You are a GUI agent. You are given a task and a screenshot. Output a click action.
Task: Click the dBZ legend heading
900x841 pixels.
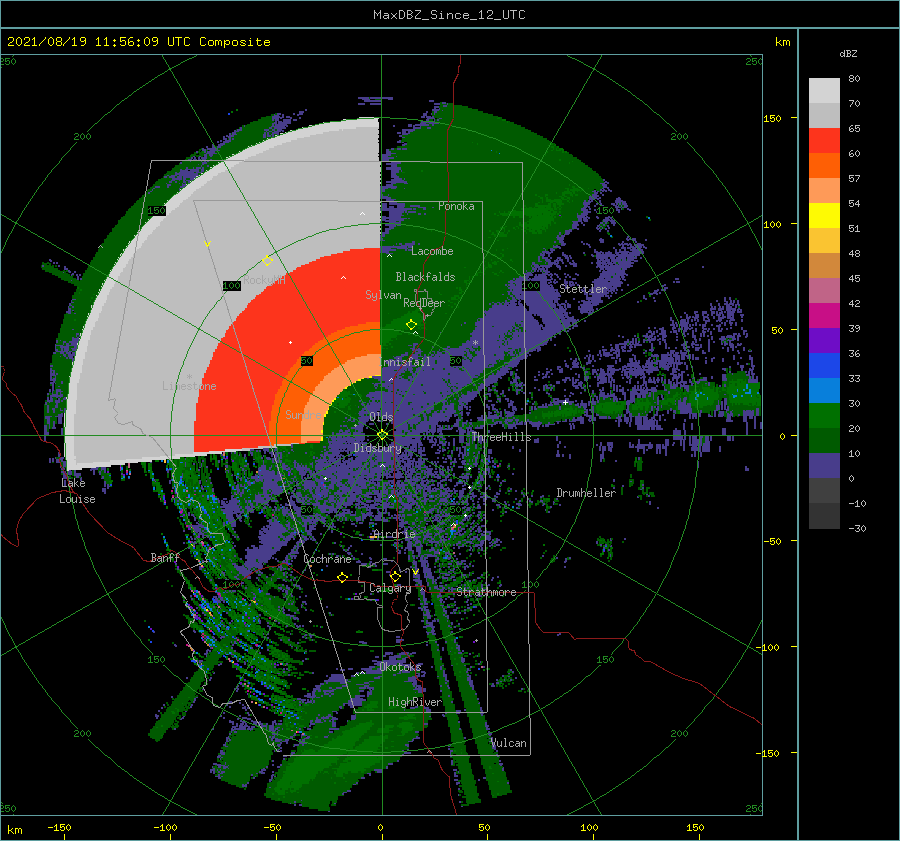(848, 53)
